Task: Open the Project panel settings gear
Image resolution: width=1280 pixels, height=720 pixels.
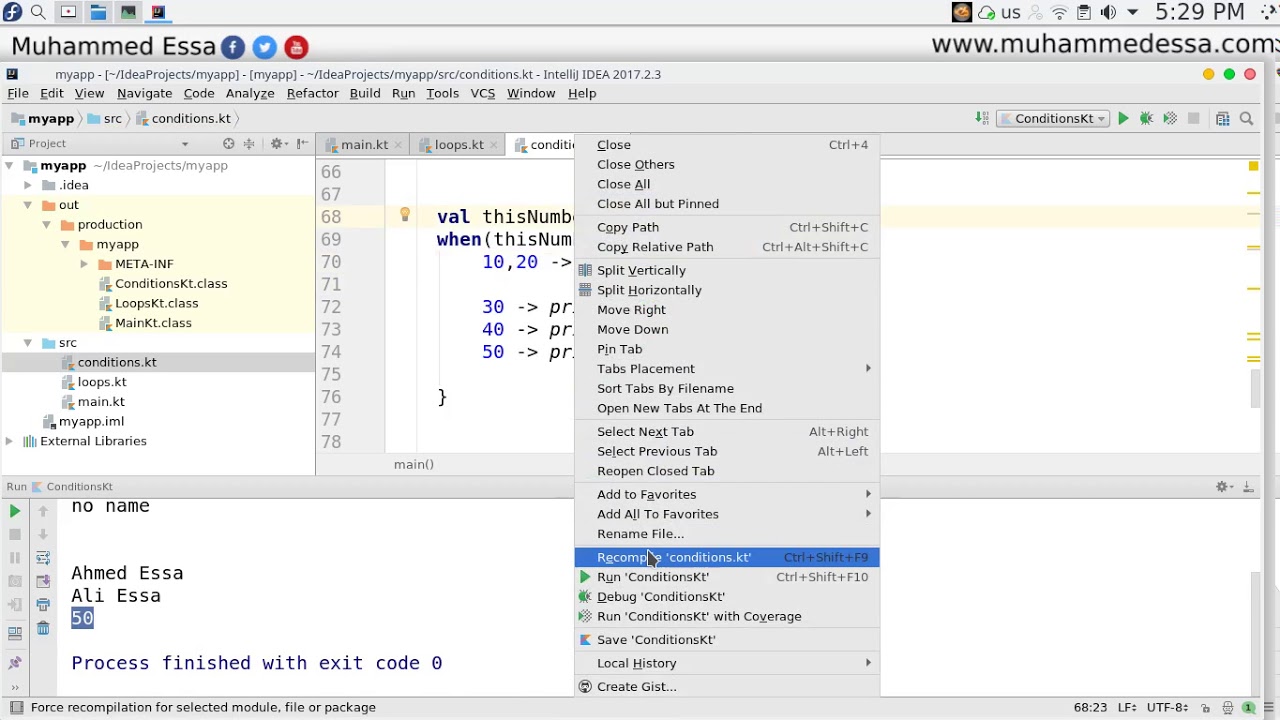Action: point(279,144)
